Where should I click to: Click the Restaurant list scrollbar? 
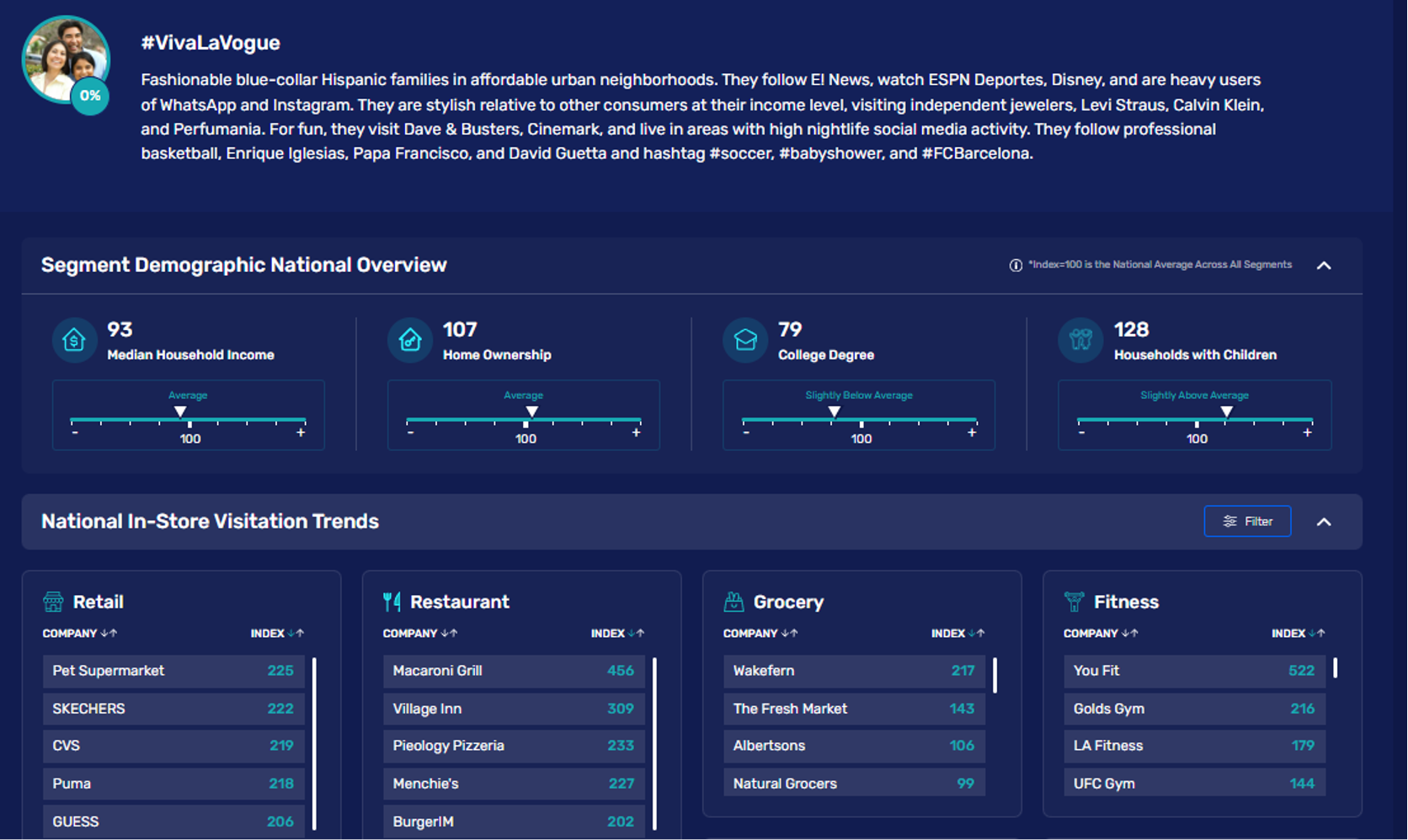654,744
